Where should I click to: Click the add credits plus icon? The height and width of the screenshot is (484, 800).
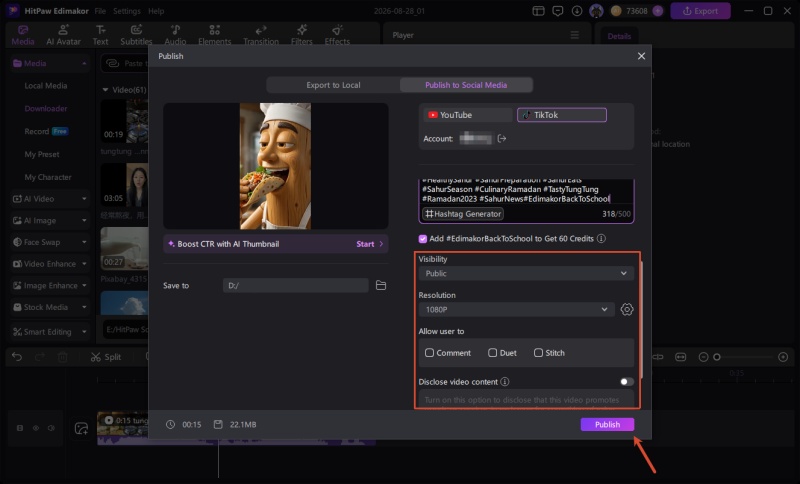(x=658, y=11)
